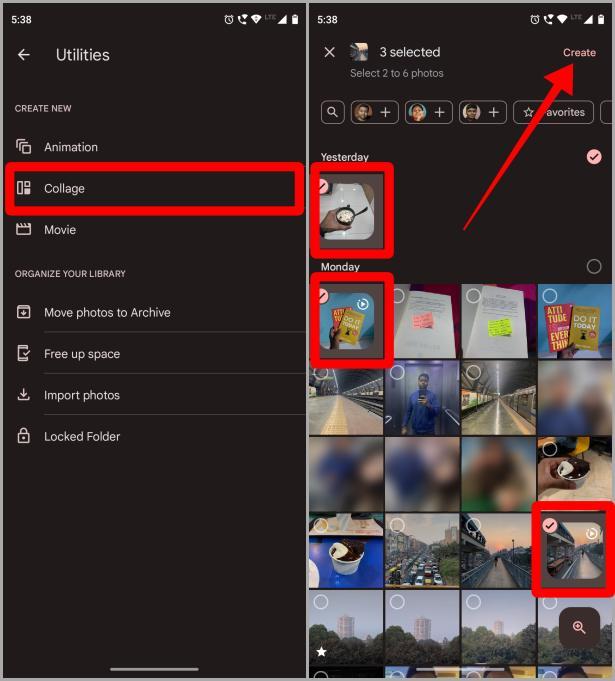Deselect all Yesterday photos checkmark

(594, 157)
